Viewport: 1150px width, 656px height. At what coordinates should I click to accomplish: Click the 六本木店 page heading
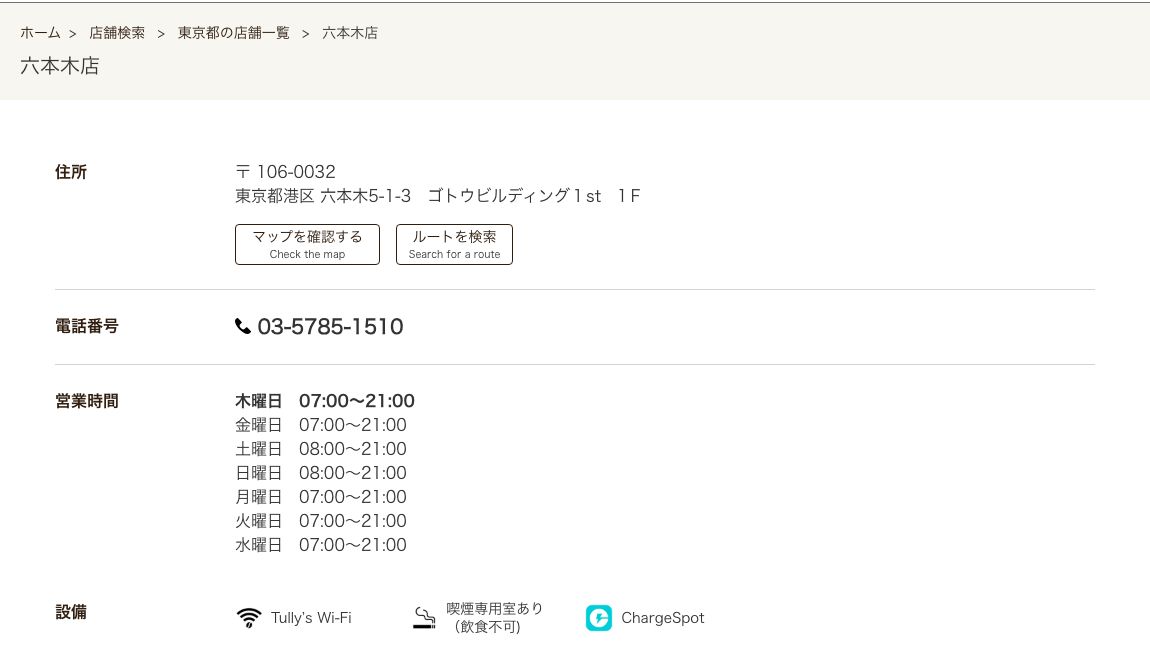tap(59, 66)
